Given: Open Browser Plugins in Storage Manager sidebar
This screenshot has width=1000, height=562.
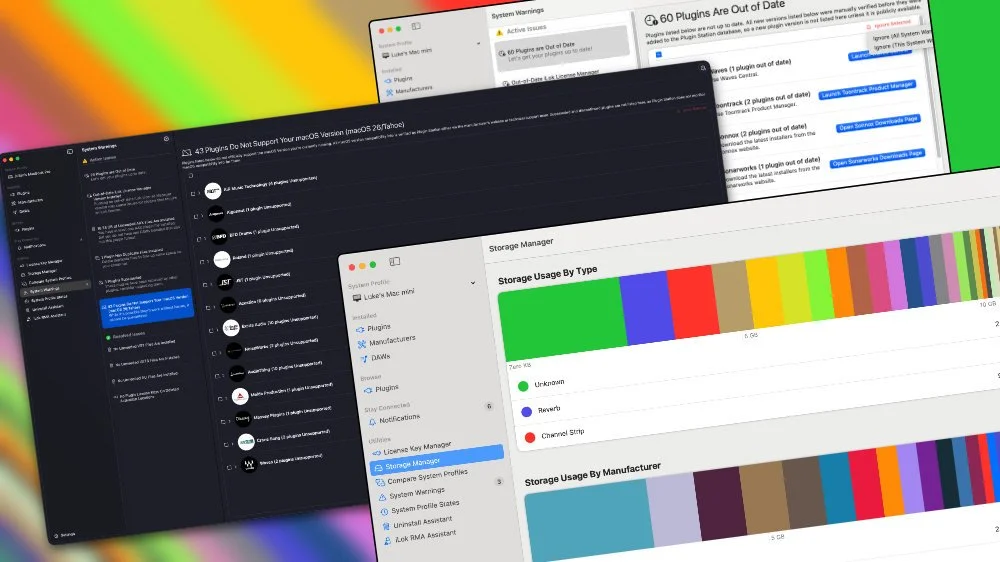Looking at the screenshot, I should (381, 388).
